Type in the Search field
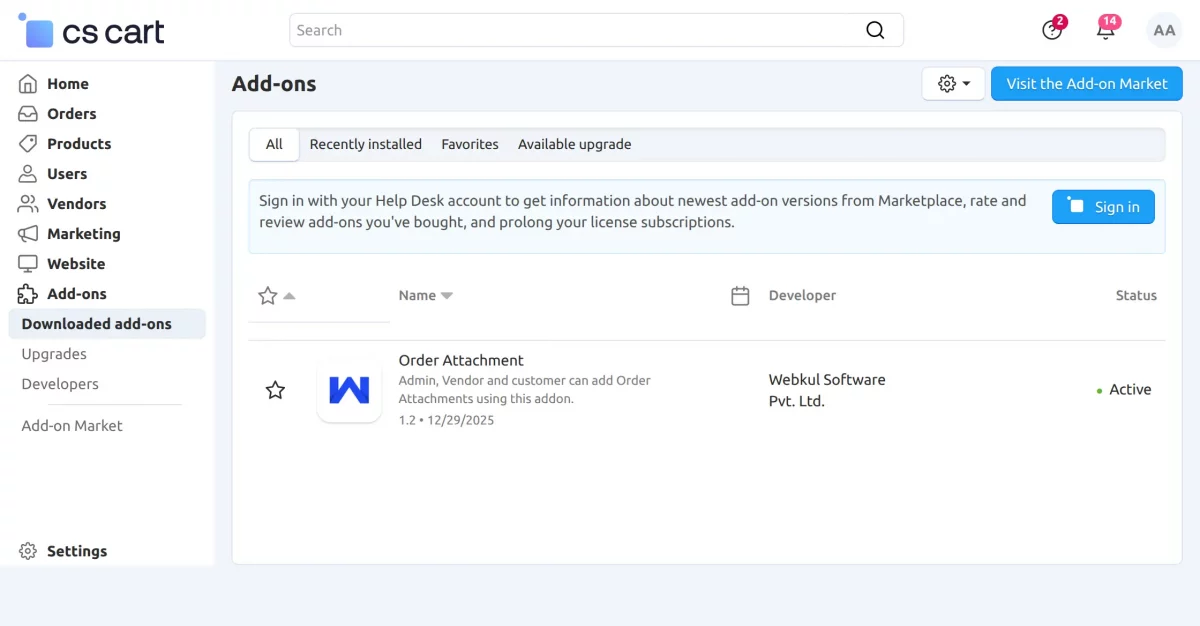The image size is (1200, 626). point(575,30)
